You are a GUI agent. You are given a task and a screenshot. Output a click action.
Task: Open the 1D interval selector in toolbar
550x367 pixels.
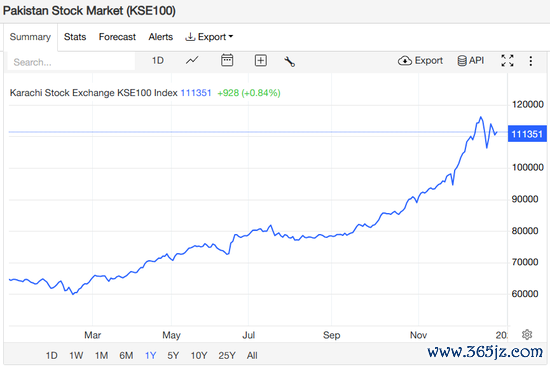click(157, 61)
